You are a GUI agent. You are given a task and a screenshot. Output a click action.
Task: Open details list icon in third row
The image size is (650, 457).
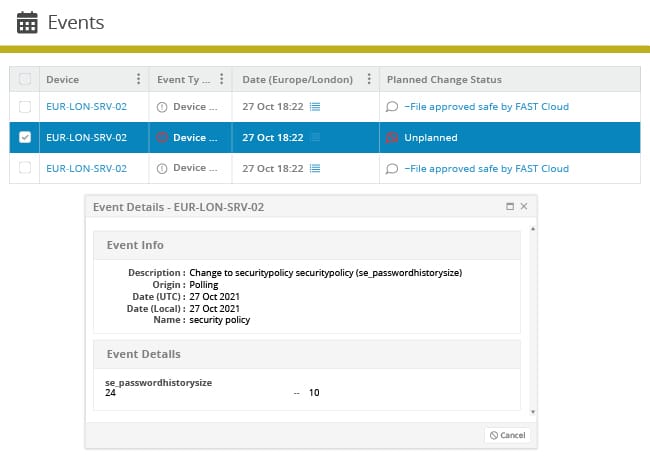[x=315, y=168]
